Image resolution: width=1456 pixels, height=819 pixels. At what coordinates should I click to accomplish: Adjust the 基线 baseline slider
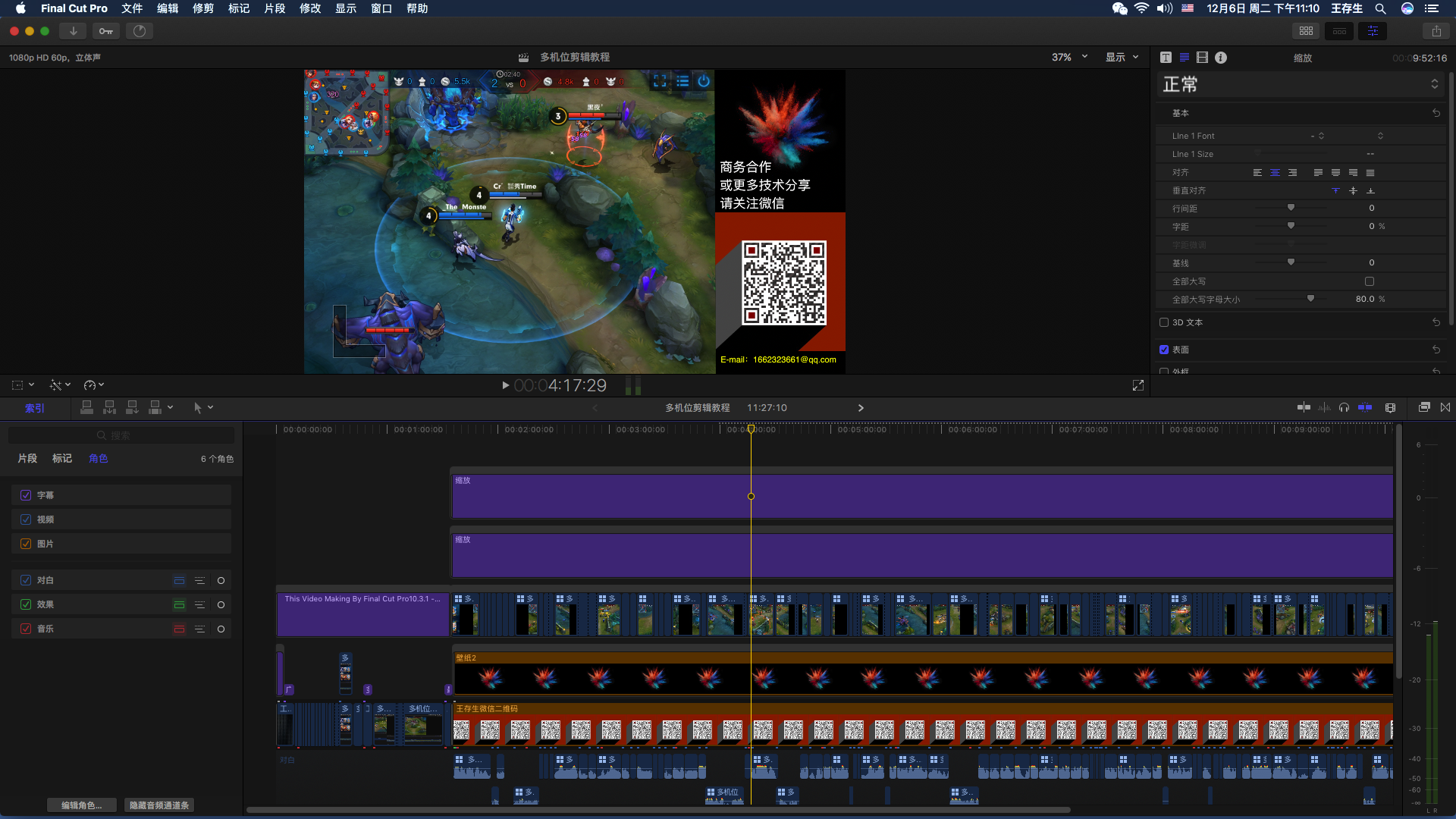[1291, 263]
